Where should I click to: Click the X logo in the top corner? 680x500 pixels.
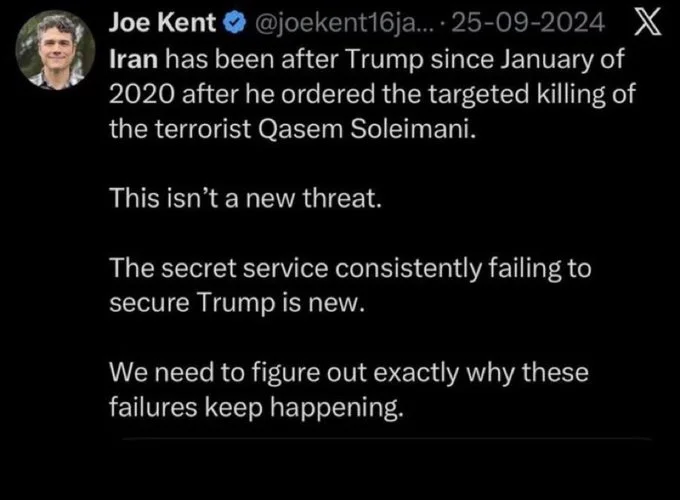(x=648, y=23)
